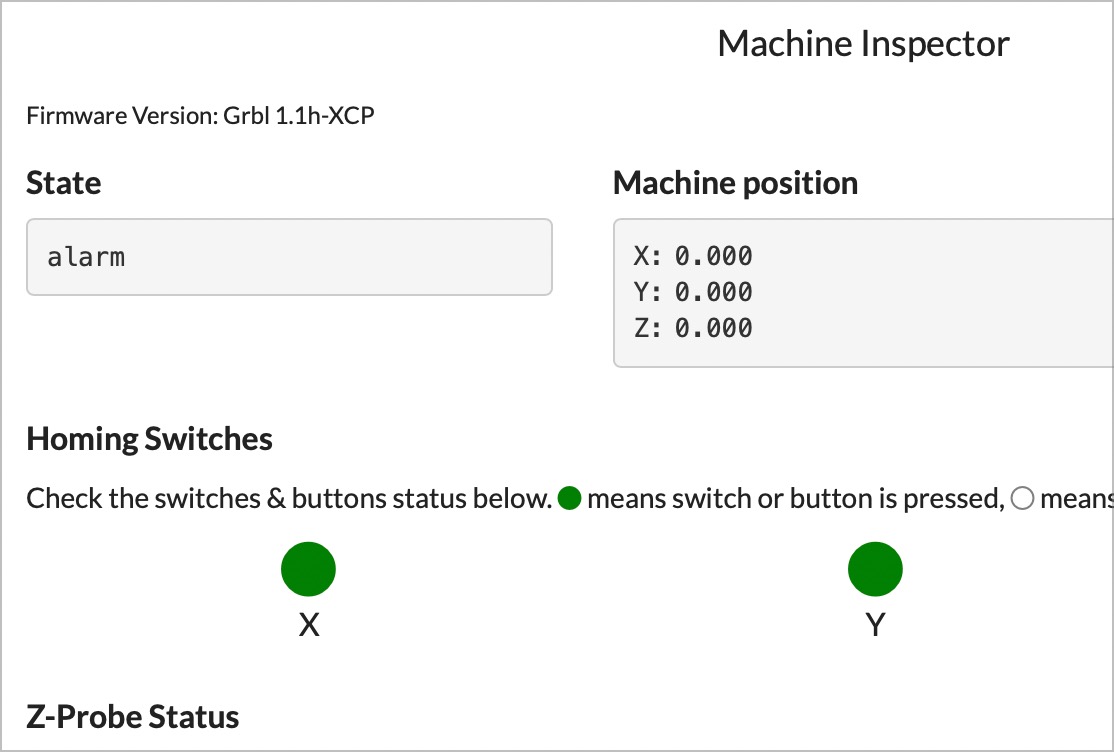Click the Z-Probe Status heading
Screen dimensions: 1114x752
133,716
